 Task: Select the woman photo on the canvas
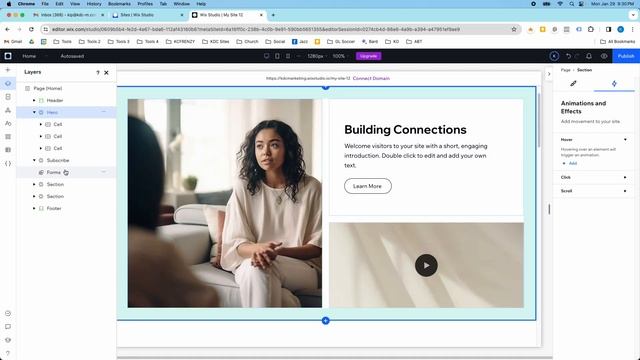click(224, 203)
